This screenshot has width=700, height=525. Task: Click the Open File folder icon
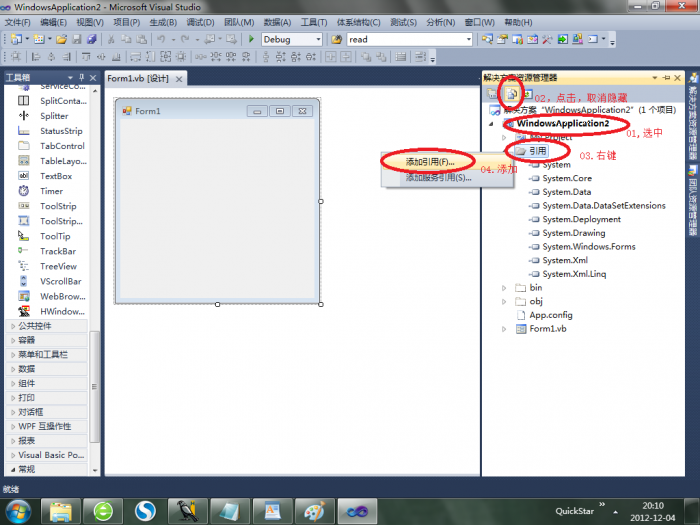(x=62, y=39)
